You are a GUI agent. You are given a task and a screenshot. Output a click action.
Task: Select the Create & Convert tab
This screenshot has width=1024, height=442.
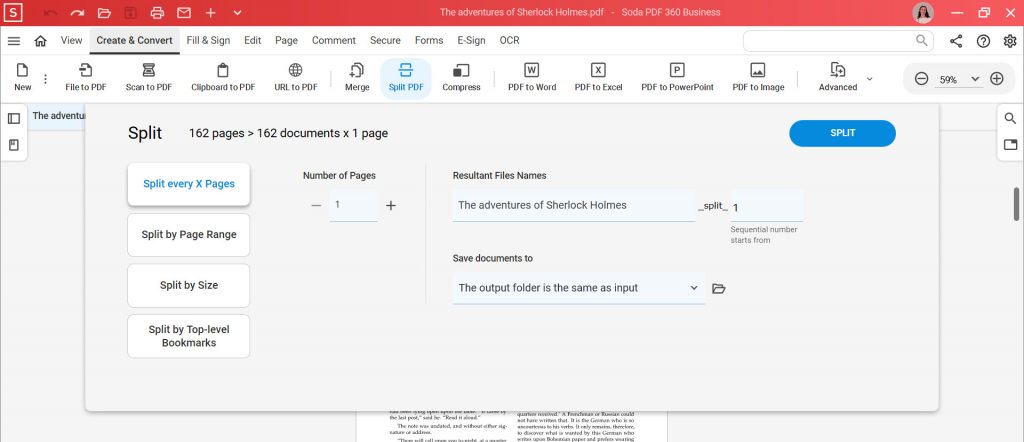[x=135, y=40]
